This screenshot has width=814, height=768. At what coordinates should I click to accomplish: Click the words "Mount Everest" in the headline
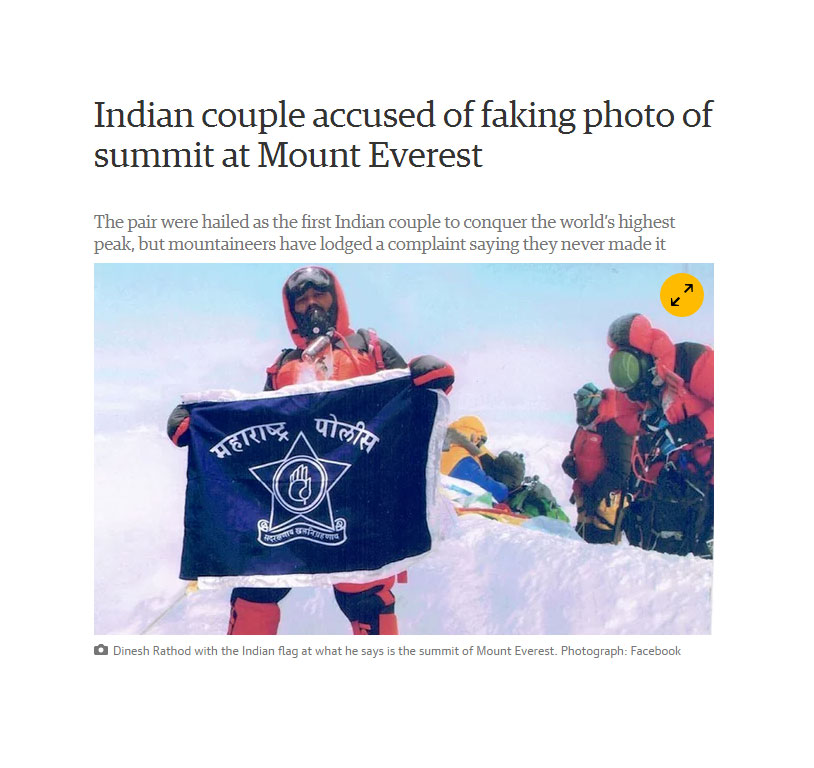point(370,155)
